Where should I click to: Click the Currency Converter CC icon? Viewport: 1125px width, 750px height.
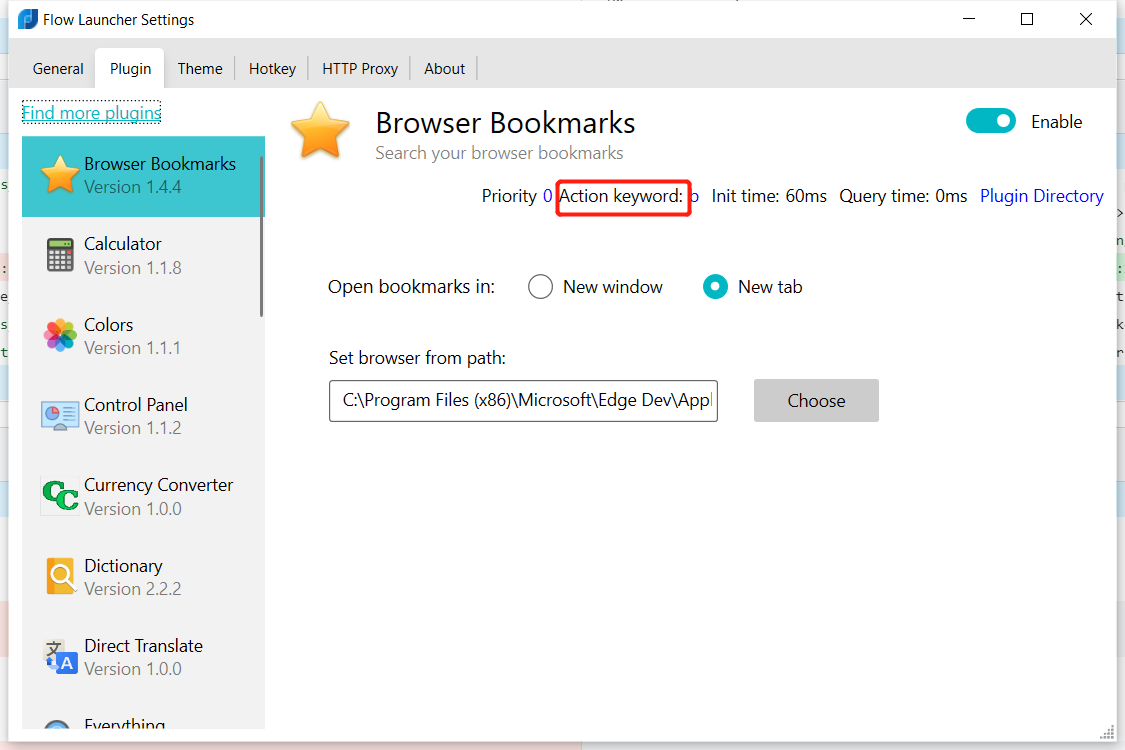click(60, 496)
